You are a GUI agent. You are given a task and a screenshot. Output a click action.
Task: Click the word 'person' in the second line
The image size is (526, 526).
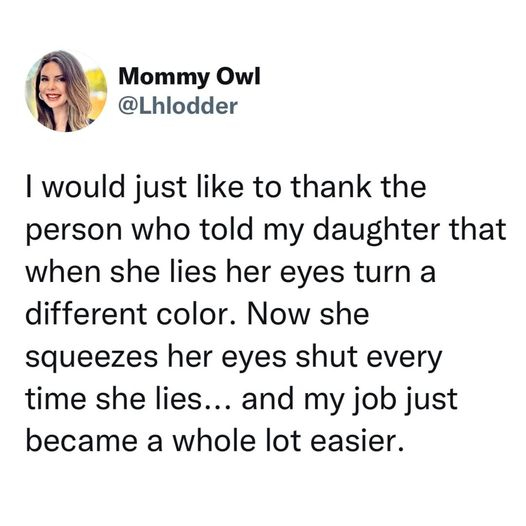tap(74, 233)
